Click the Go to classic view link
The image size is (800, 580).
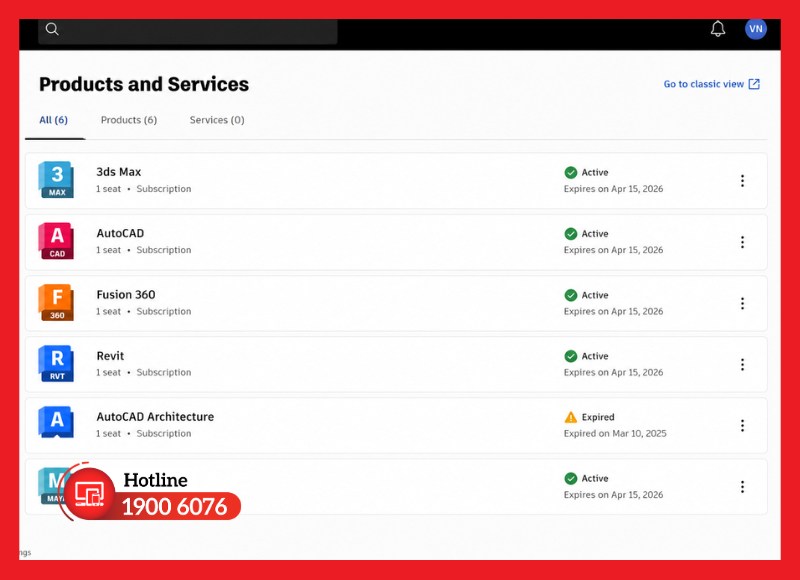click(712, 84)
